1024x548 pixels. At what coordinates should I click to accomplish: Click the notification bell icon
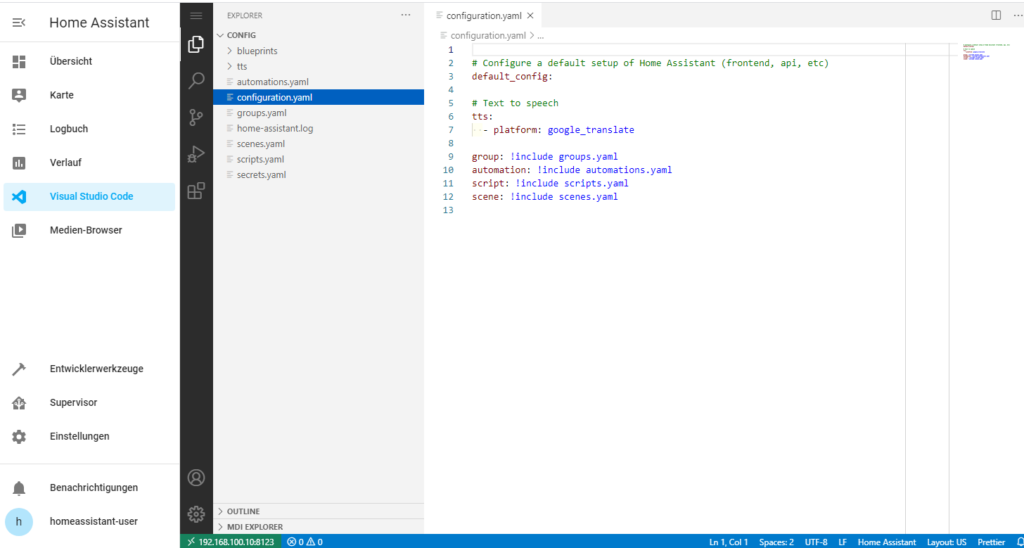(x=19, y=488)
